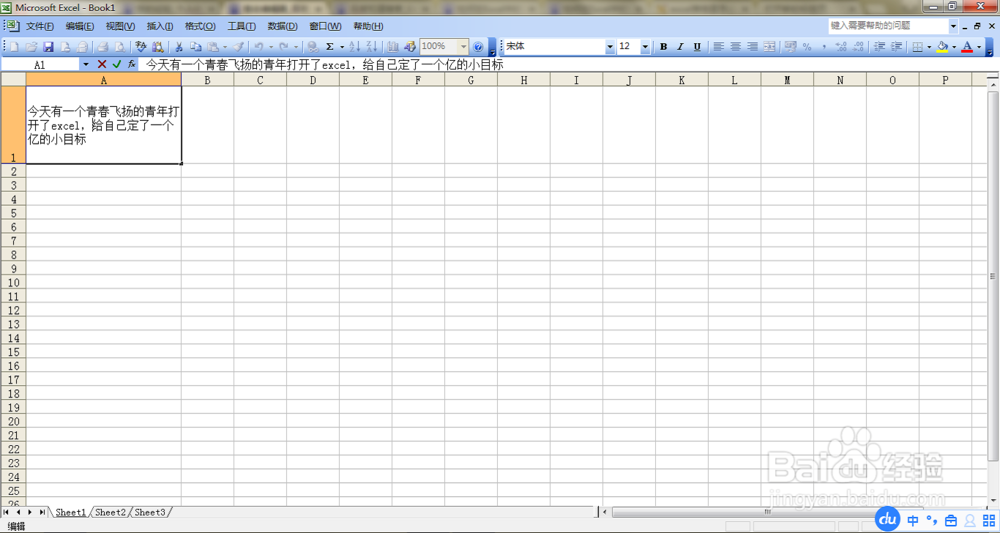Toggle Align Right for the cell
The height and width of the screenshot is (533, 1000).
(753, 47)
